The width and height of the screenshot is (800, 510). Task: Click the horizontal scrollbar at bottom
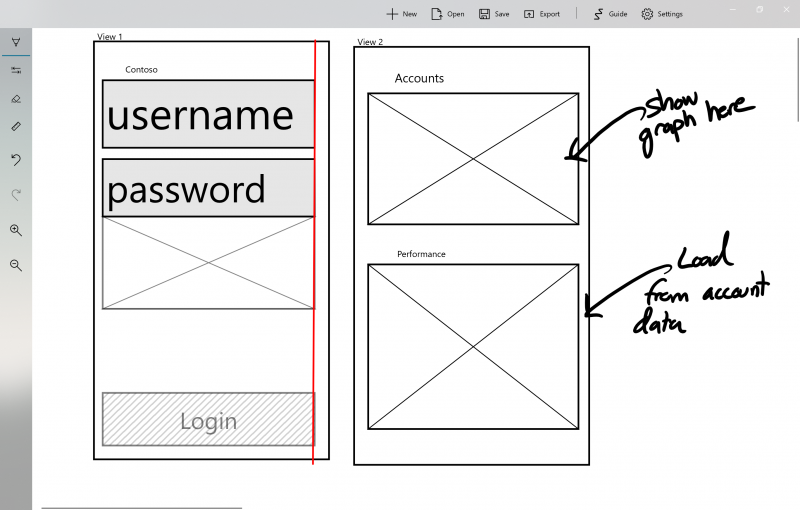141,508
